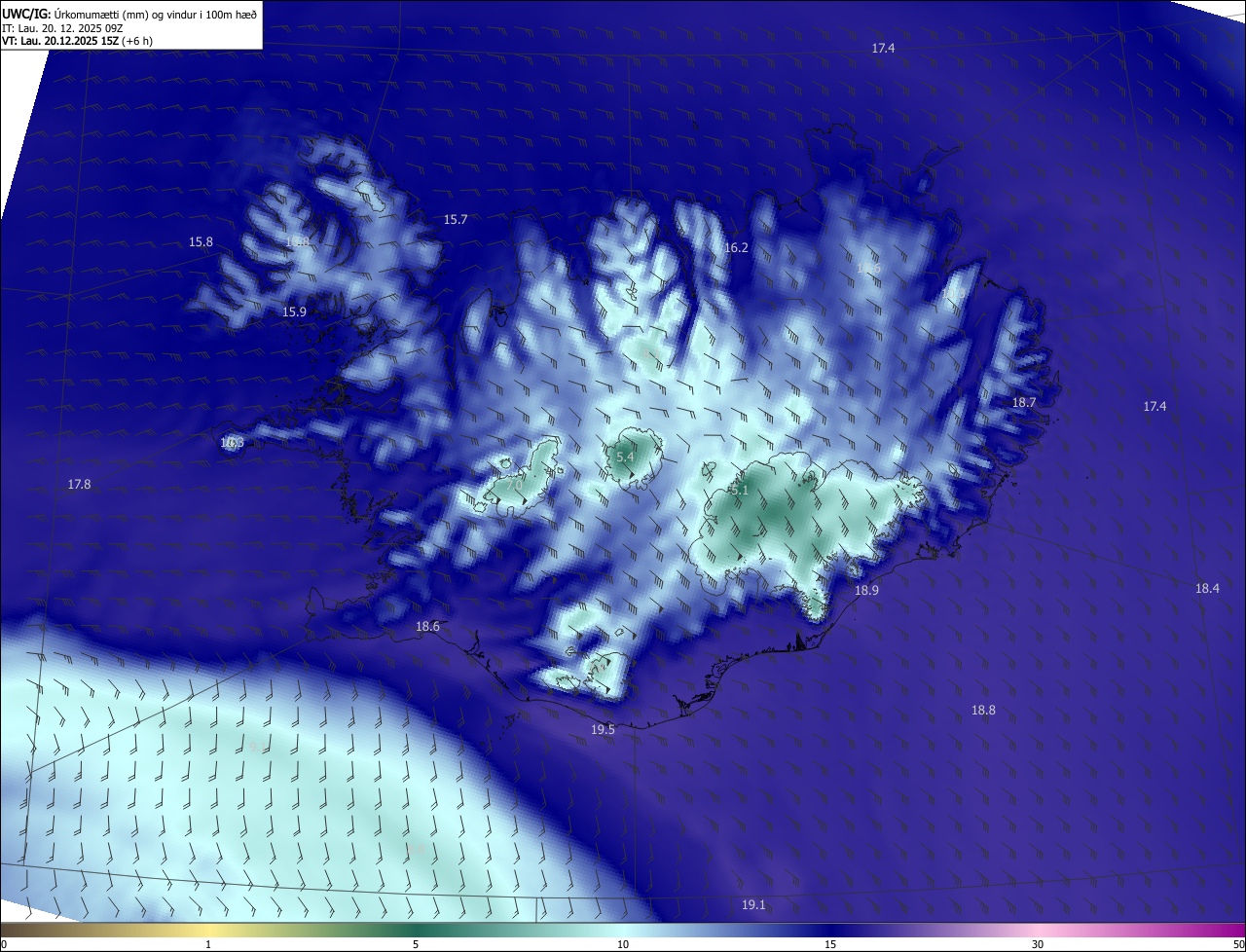This screenshot has height=952, width=1246.
Task: Click the 30 tick on the color scale
Action: tap(1038, 944)
